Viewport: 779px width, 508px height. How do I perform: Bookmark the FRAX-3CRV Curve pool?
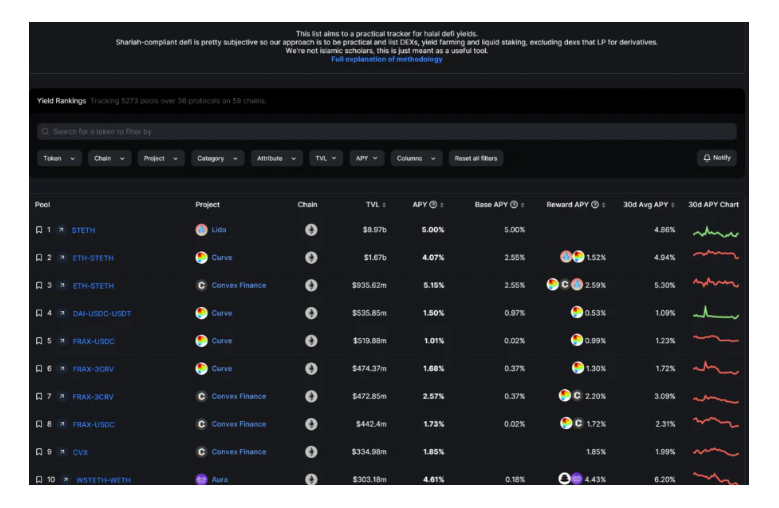click(39, 369)
